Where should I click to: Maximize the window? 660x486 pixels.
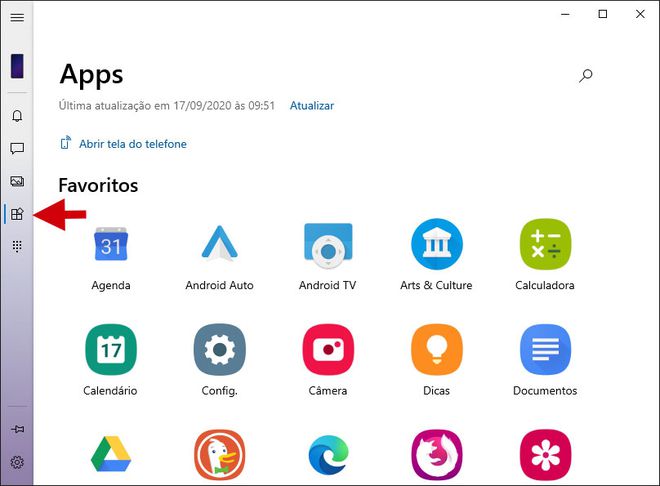(603, 14)
